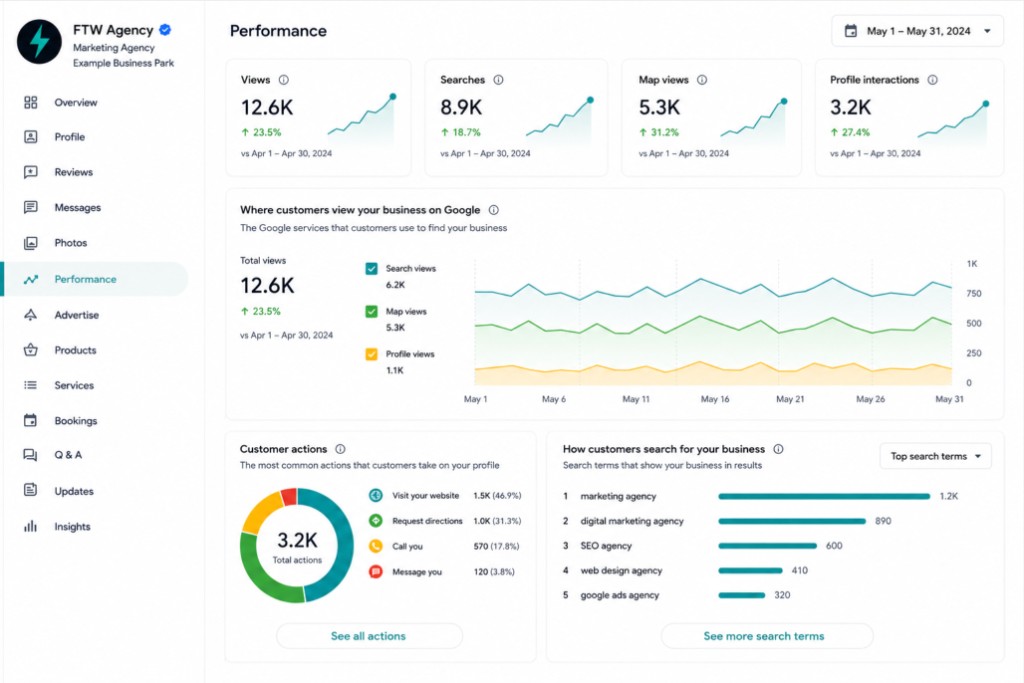This screenshot has height=683, width=1024.
Task: Select Insights in the sidebar menu
Action: tap(72, 526)
